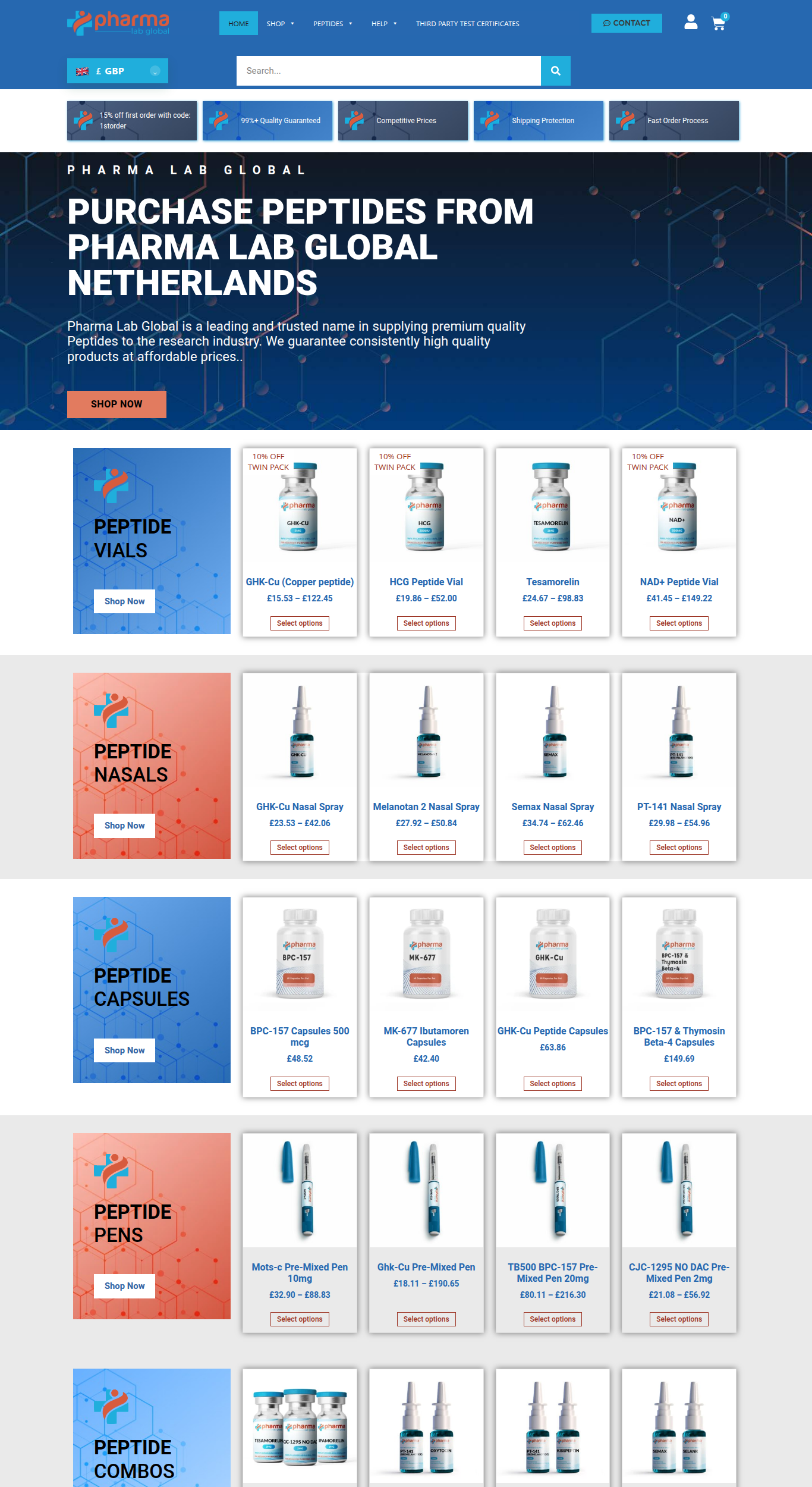Open the GBP currency selector

click(x=118, y=71)
